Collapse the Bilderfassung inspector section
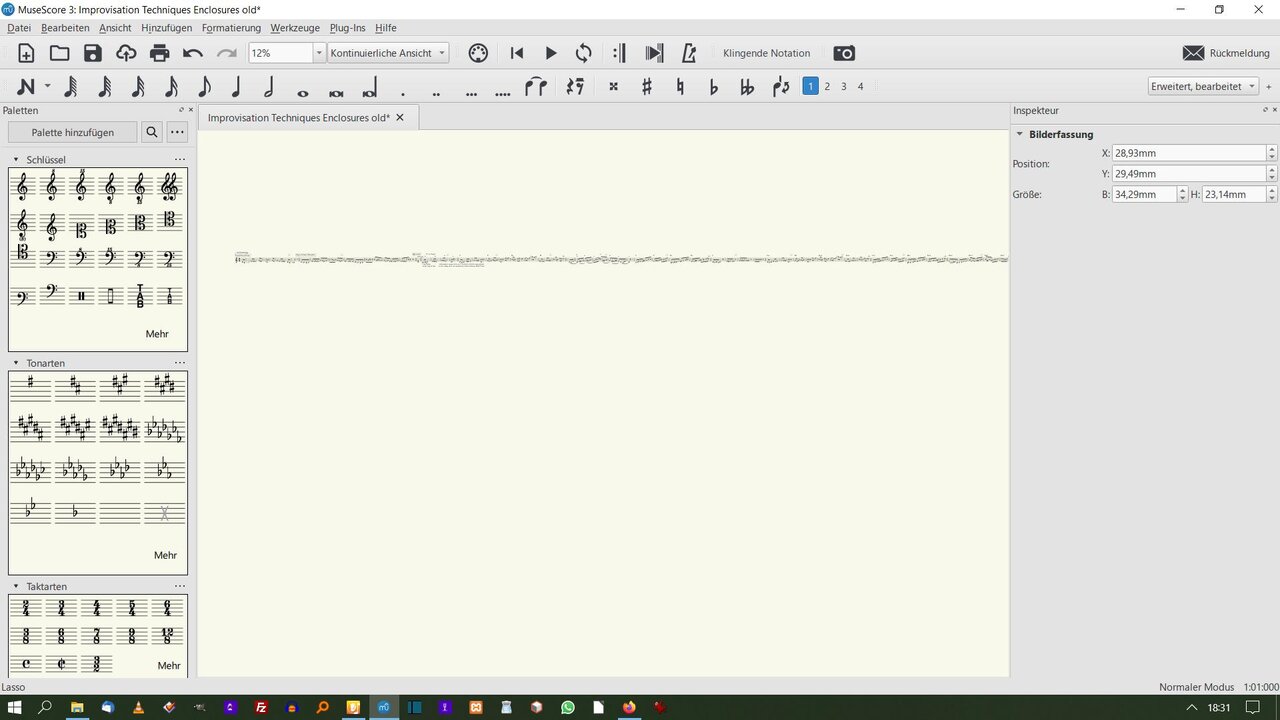Screen dimensions: 1280x720 click(x=1020, y=134)
